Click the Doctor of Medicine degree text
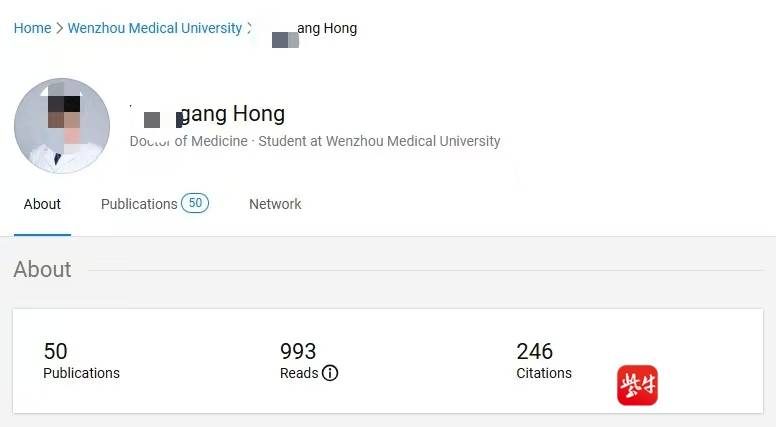 pyautogui.click(x=189, y=141)
